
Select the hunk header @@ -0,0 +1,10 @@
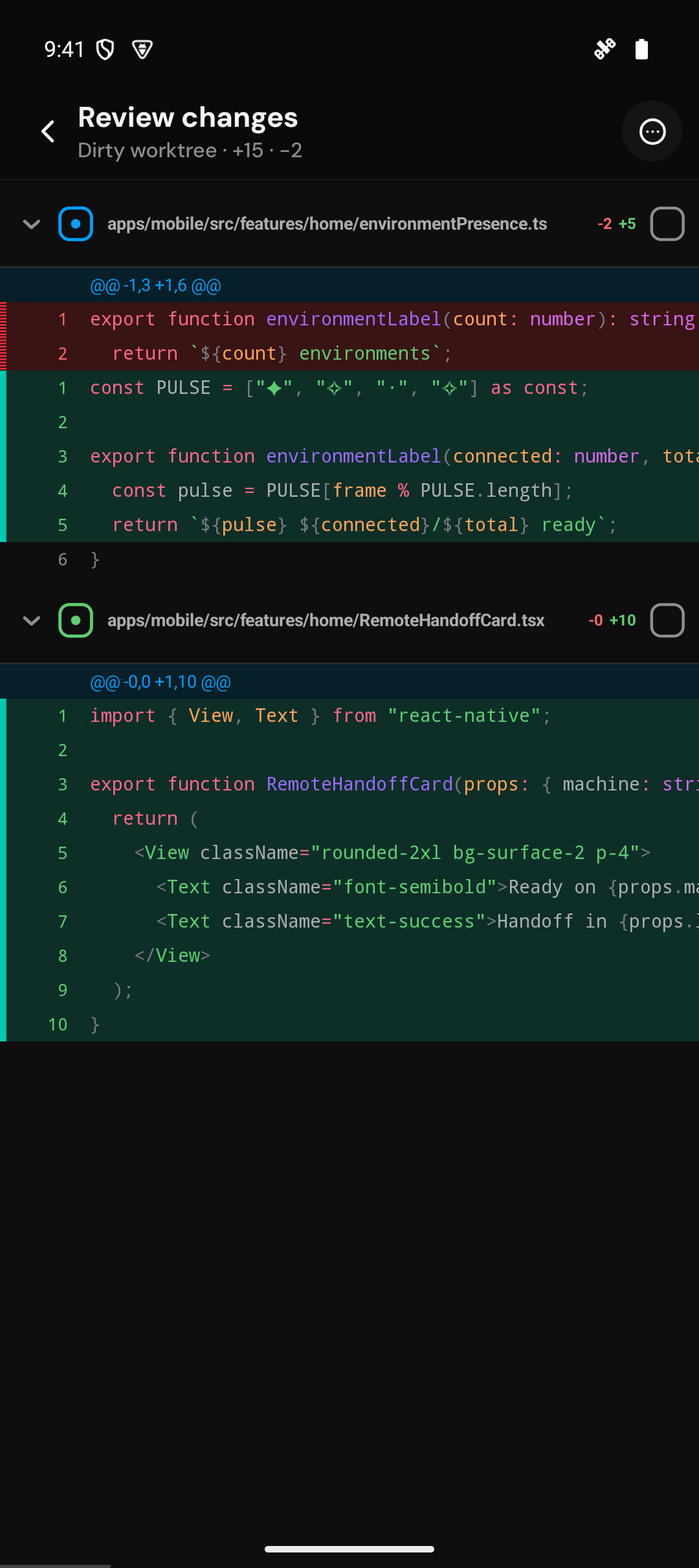(x=349, y=682)
